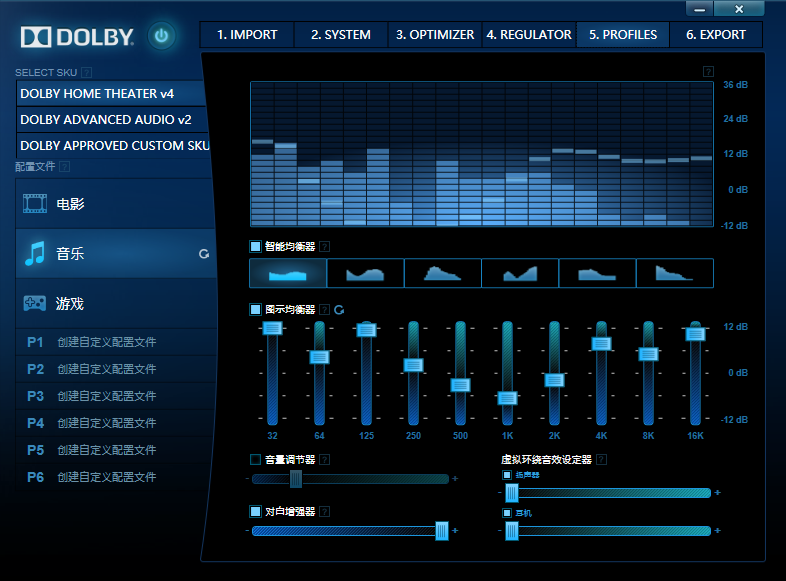The width and height of the screenshot is (786, 581).
Task: Create custom profile P3
Action: [116, 396]
